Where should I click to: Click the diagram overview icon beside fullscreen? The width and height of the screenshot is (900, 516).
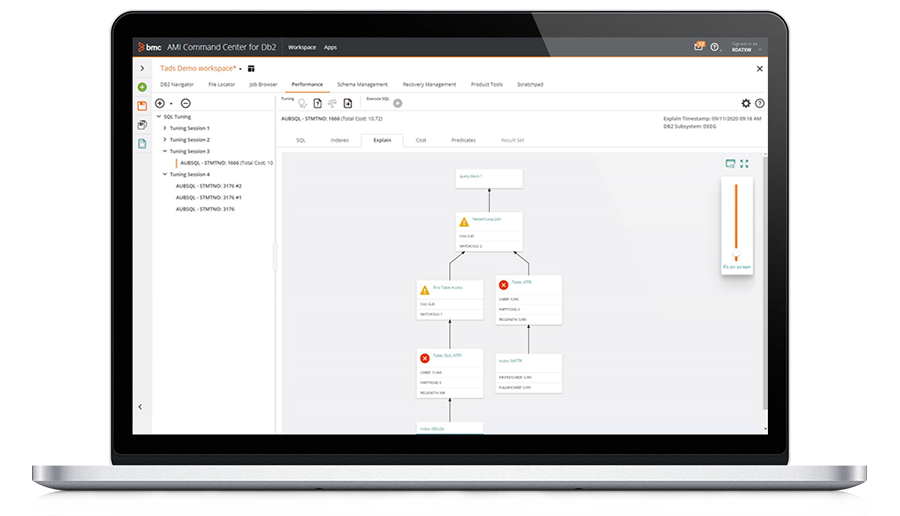(x=730, y=163)
